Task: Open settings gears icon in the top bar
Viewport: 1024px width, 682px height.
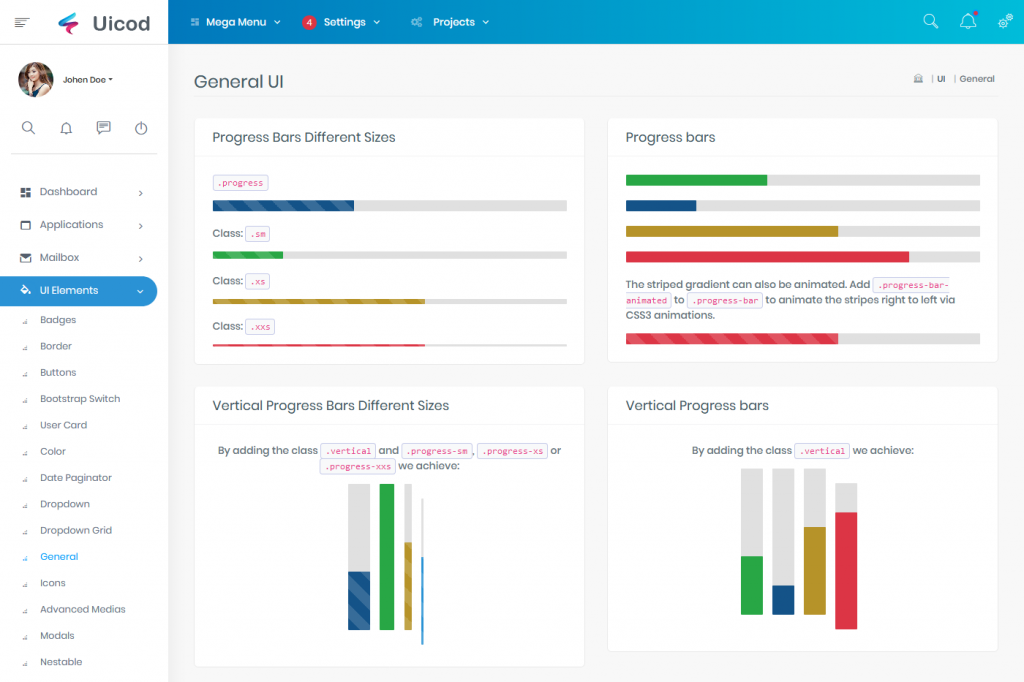Action: (x=1005, y=20)
